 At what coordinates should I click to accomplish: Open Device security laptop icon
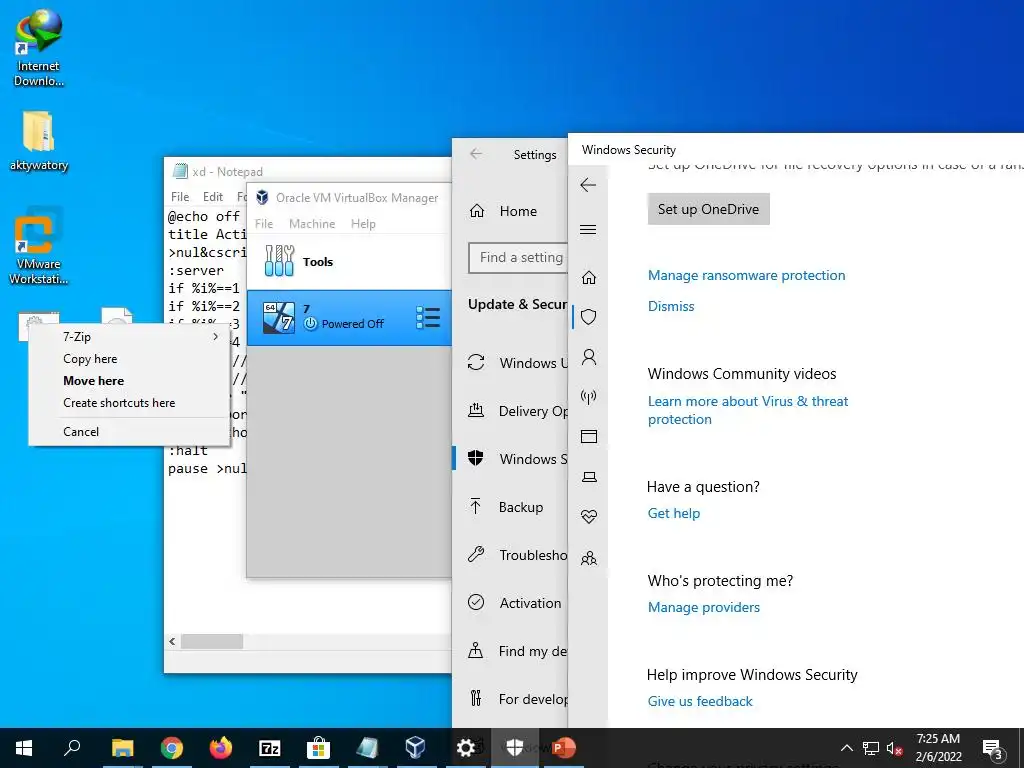tap(588, 477)
